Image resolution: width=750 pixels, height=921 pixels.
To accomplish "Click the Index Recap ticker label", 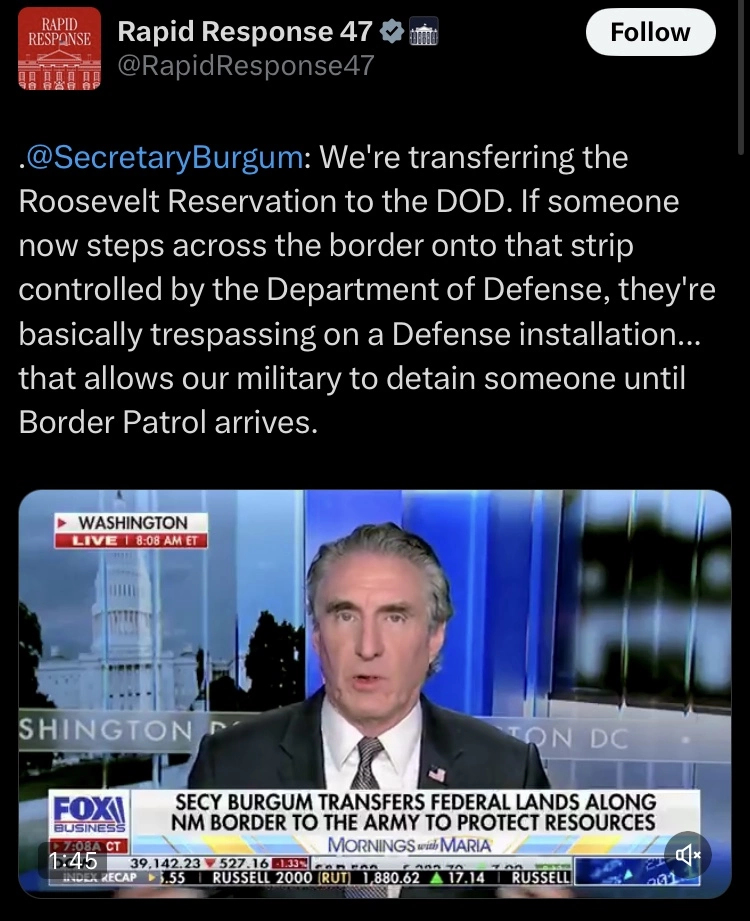I will click(x=100, y=877).
